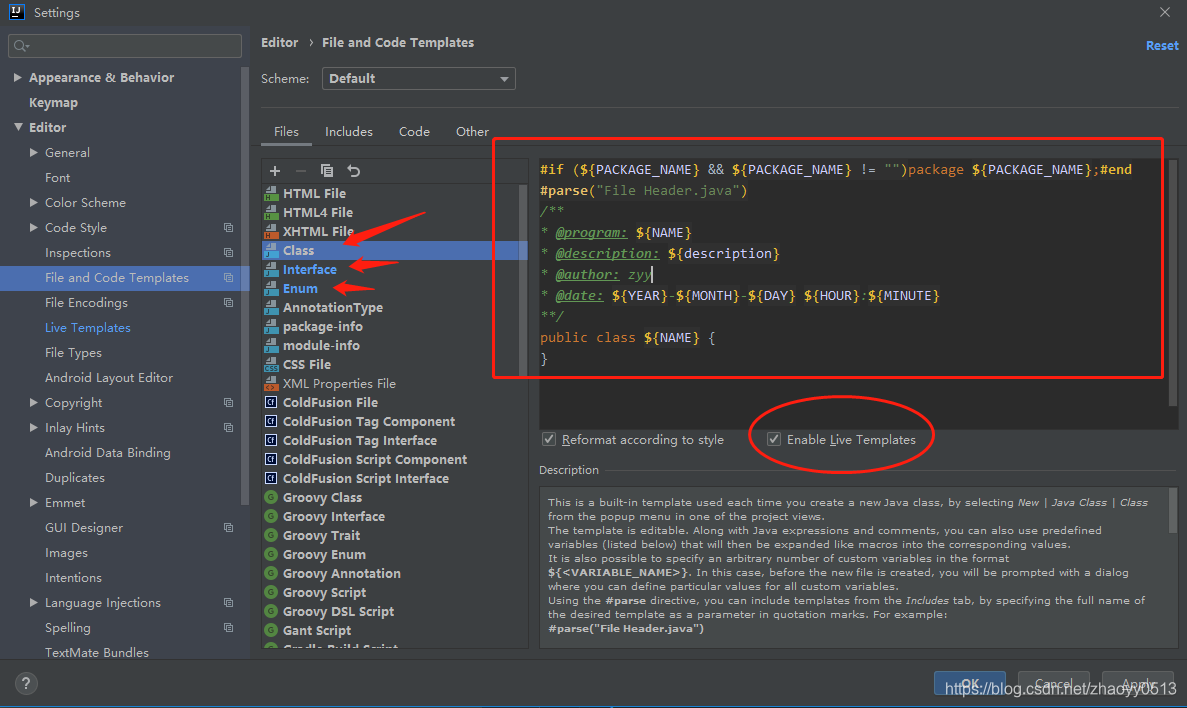Click the ColdFusion File icon
Image resolution: width=1187 pixels, height=708 pixels.
tap(271, 402)
